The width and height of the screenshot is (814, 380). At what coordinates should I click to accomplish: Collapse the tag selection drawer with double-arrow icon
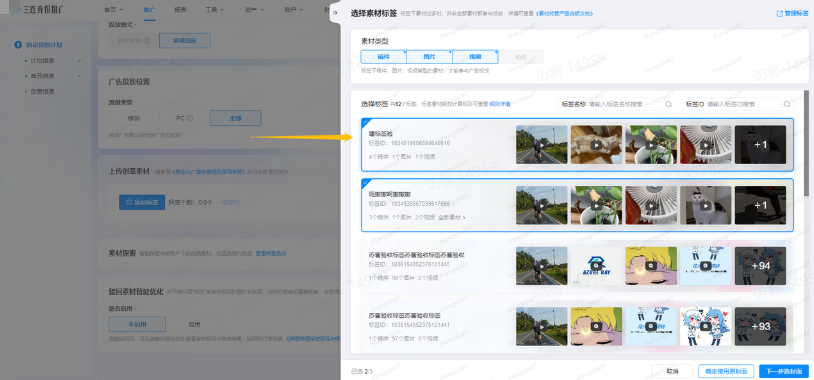point(335,13)
